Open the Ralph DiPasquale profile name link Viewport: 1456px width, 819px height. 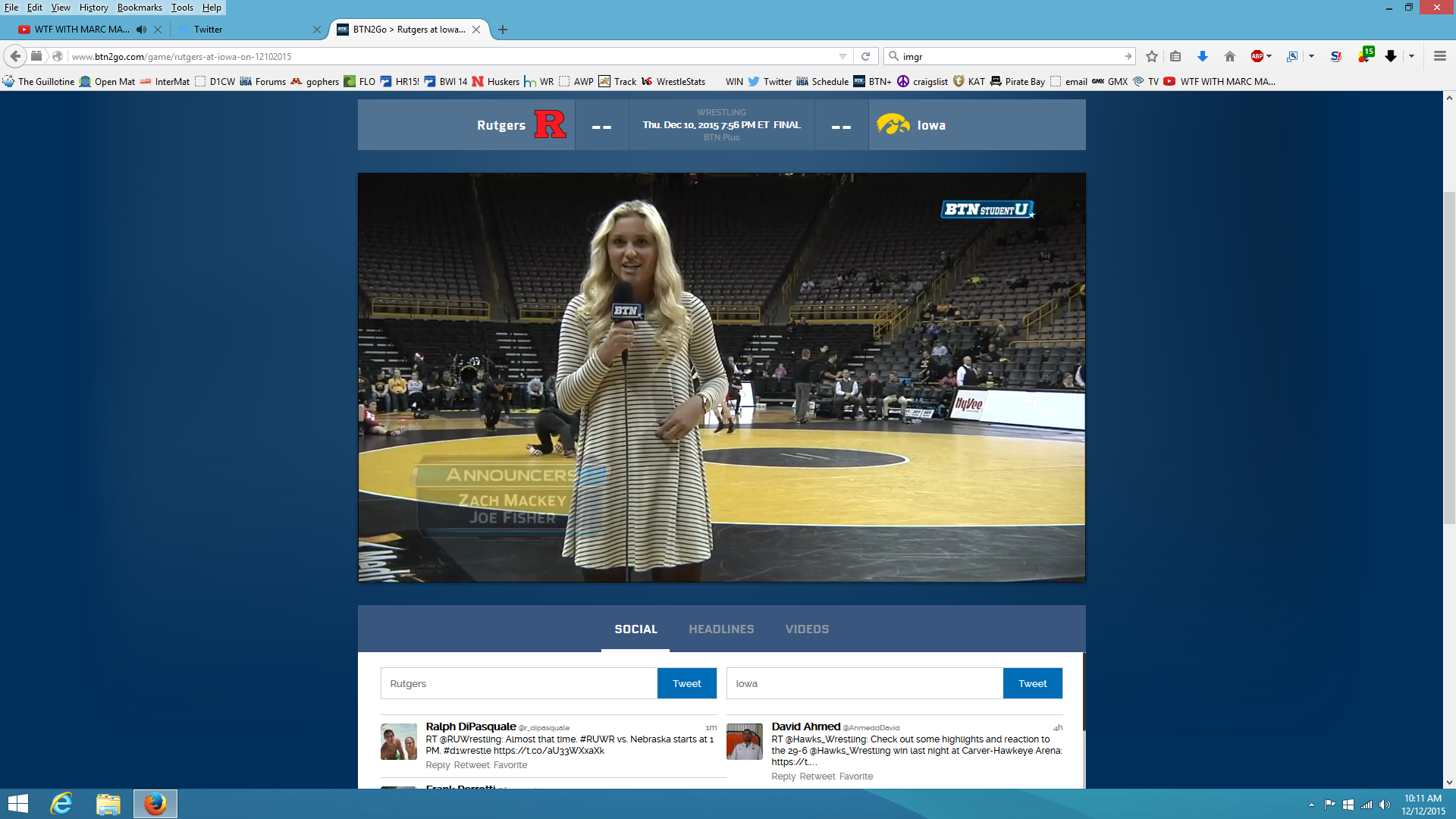click(x=470, y=726)
